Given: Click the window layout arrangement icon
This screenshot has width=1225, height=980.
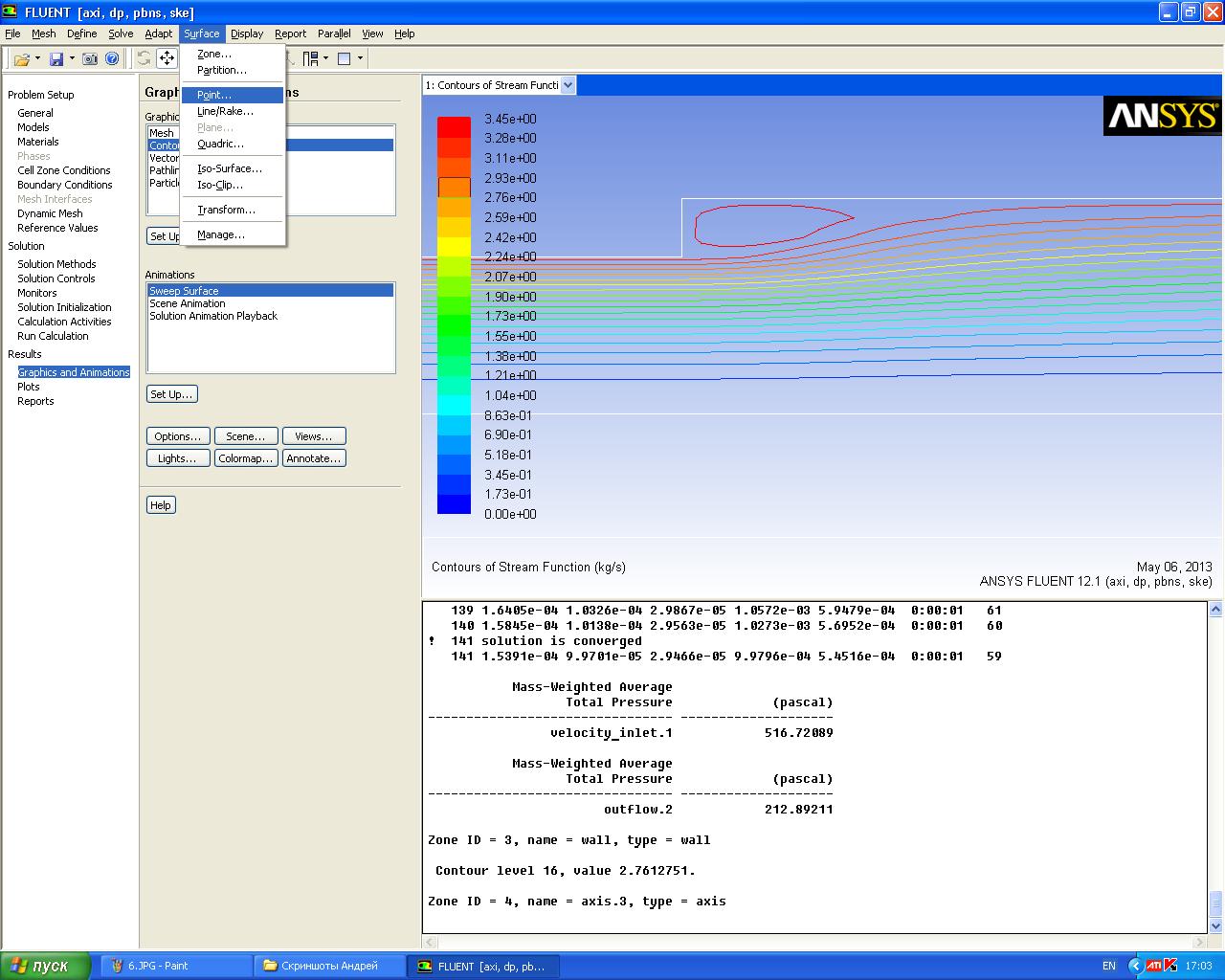Looking at the screenshot, I should tap(310, 58).
